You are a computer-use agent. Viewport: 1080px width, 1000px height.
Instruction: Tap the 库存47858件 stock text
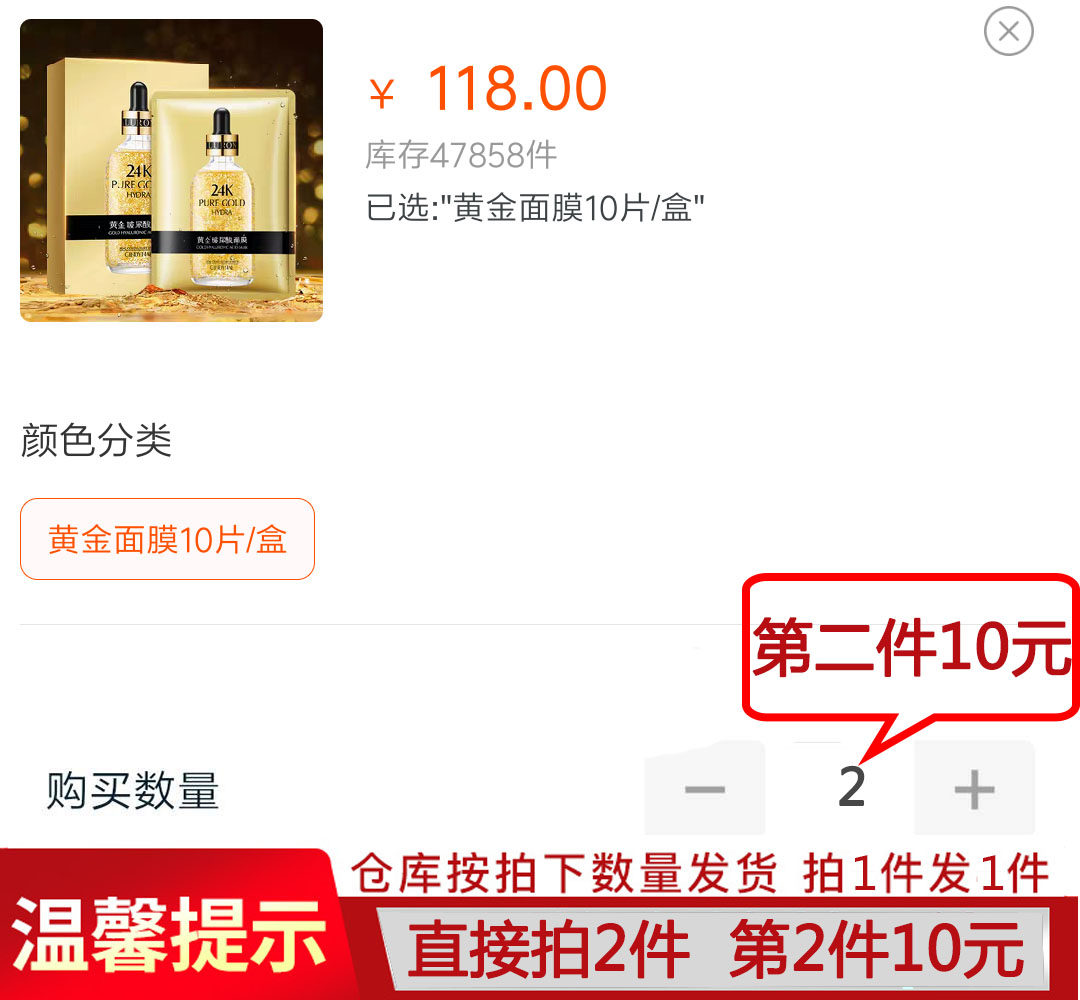tap(461, 155)
